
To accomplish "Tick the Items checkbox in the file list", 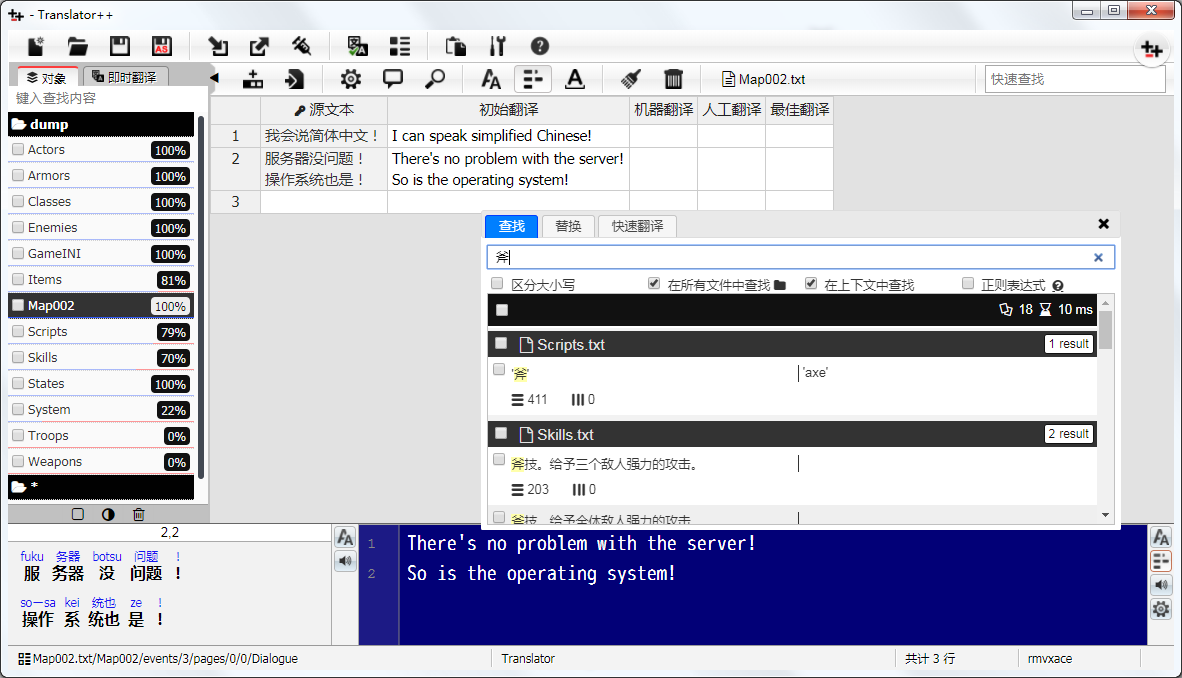I will (x=18, y=279).
